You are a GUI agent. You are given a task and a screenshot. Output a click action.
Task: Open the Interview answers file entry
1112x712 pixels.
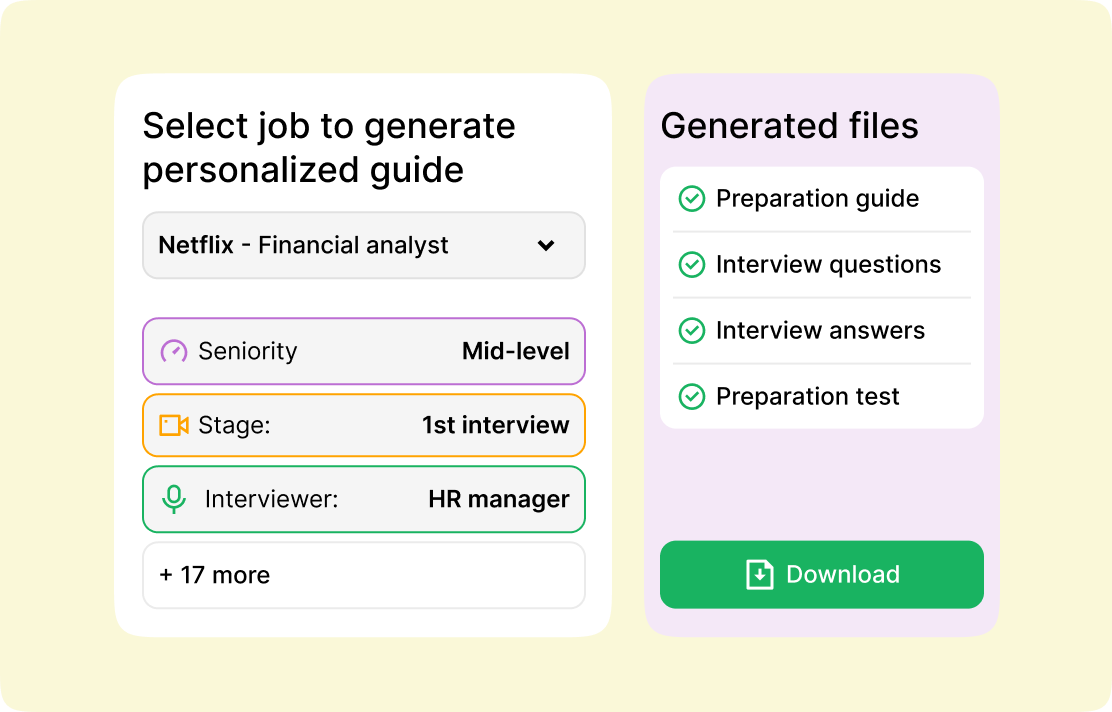click(x=822, y=330)
